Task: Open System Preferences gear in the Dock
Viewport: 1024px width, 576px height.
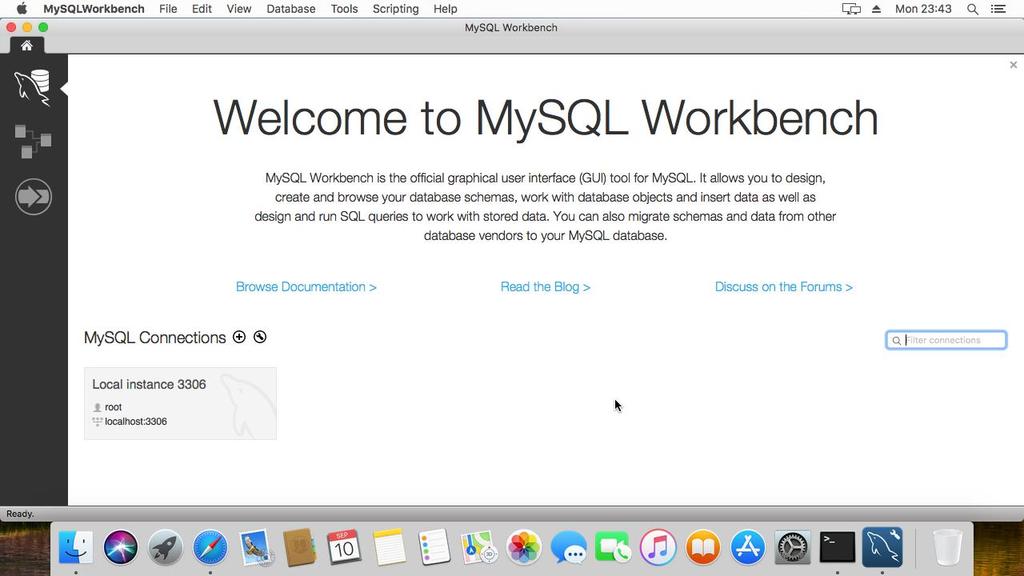Action: [x=792, y=547]
